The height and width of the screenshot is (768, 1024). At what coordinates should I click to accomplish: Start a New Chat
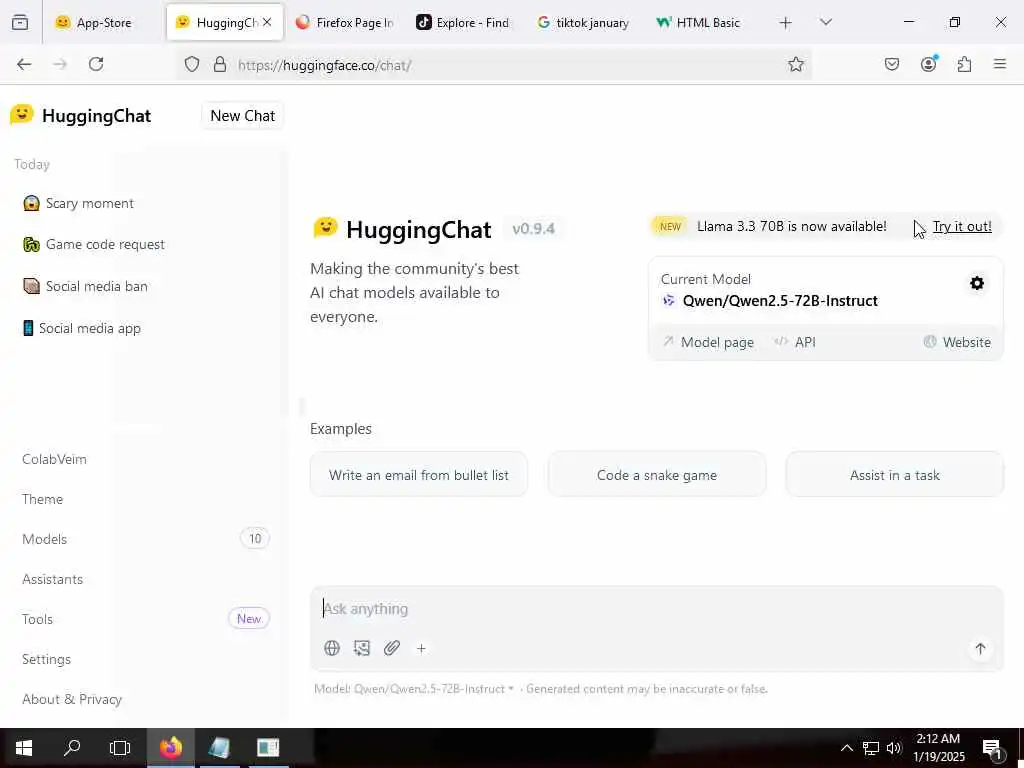pos(242,116)
